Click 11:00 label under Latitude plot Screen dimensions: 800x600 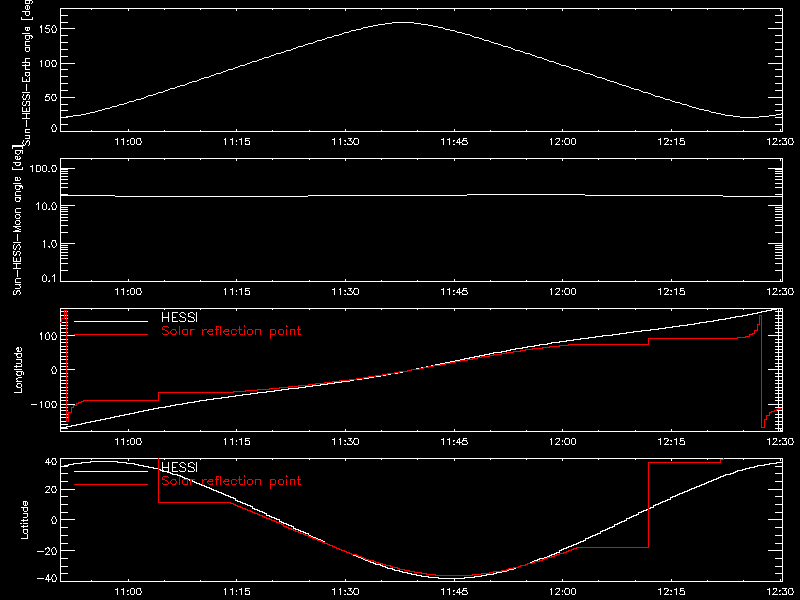(128, 592)
